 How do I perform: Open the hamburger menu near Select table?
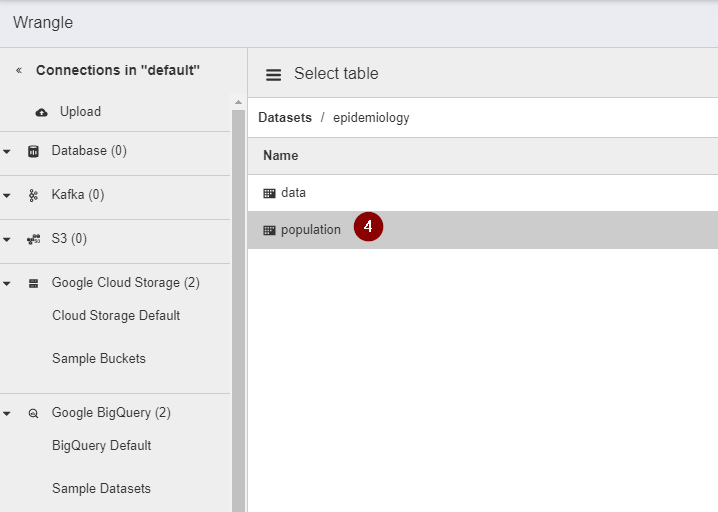point(273,74)
